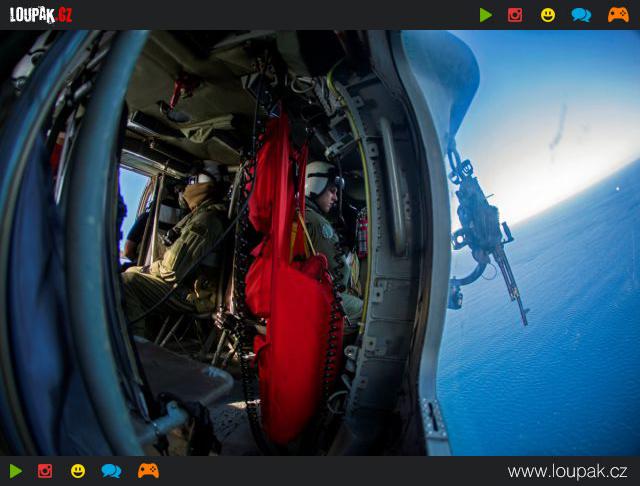Open the www.loupak.cz link in footer
Viewport: 640px width, 486px height.
click(x=567, y=471)
